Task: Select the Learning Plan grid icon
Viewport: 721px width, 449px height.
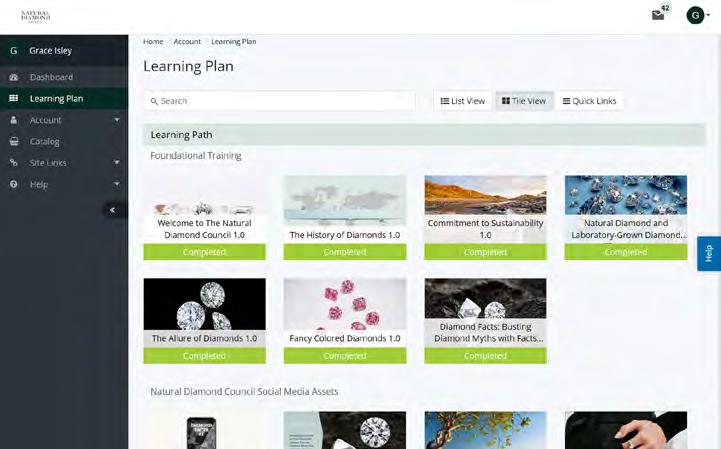Action: click(x=14, y=98)
